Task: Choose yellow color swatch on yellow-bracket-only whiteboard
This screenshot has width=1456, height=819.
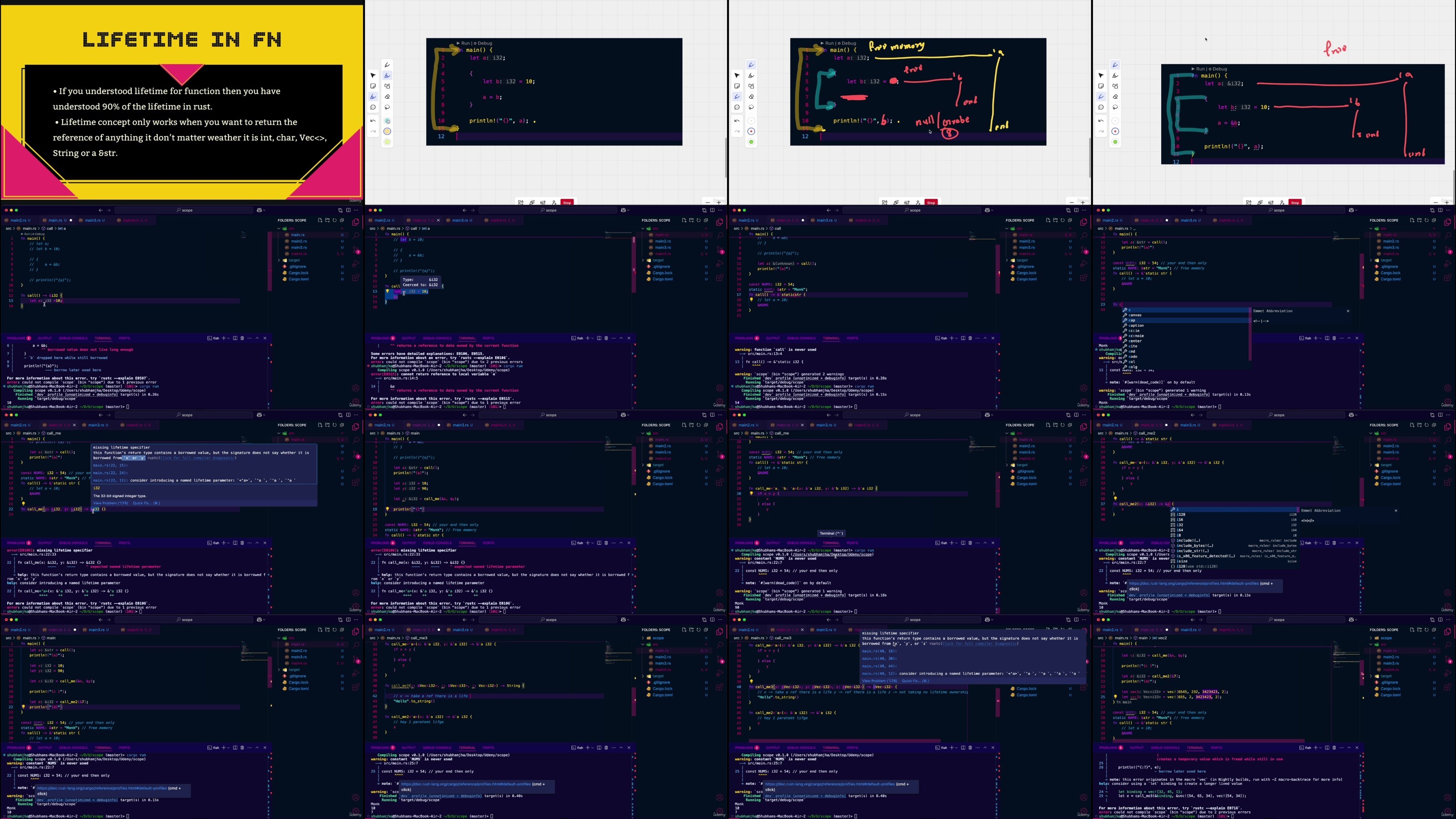Action: pyautogui.click(x=387, y=131)
